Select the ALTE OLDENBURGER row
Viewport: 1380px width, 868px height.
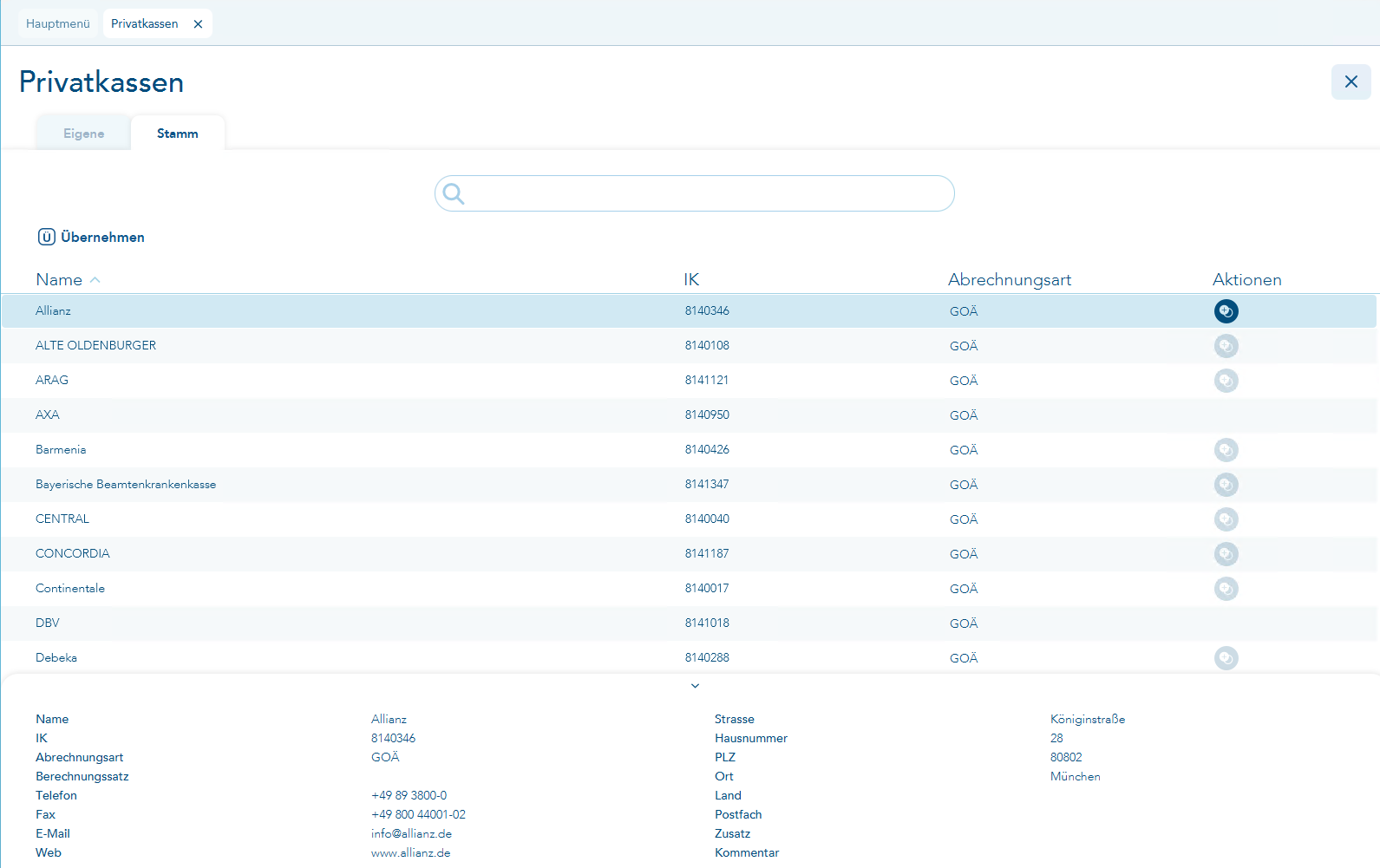click(x=689, y=346)
